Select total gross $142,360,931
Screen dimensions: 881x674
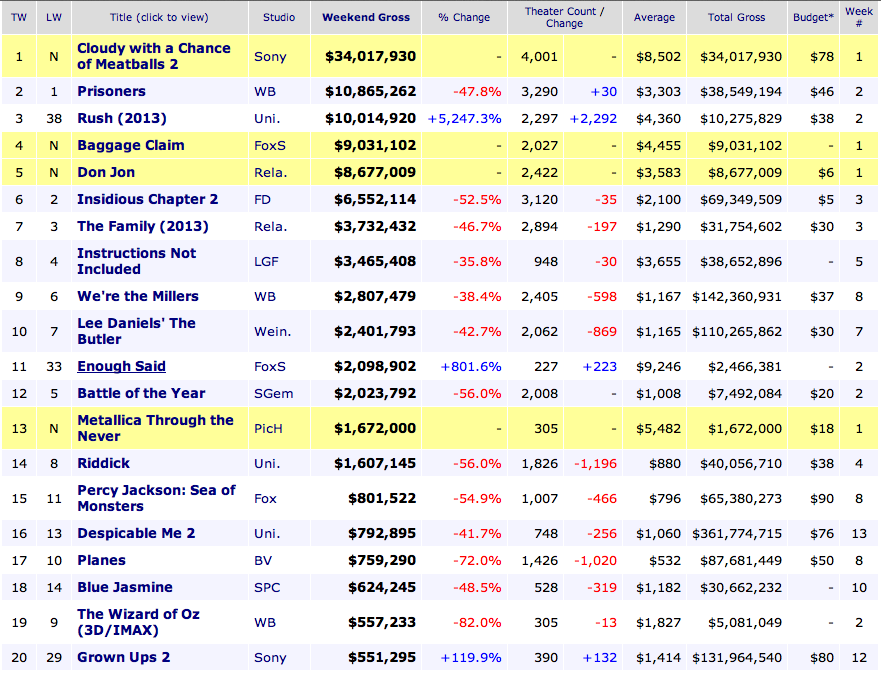click(737, 297)
